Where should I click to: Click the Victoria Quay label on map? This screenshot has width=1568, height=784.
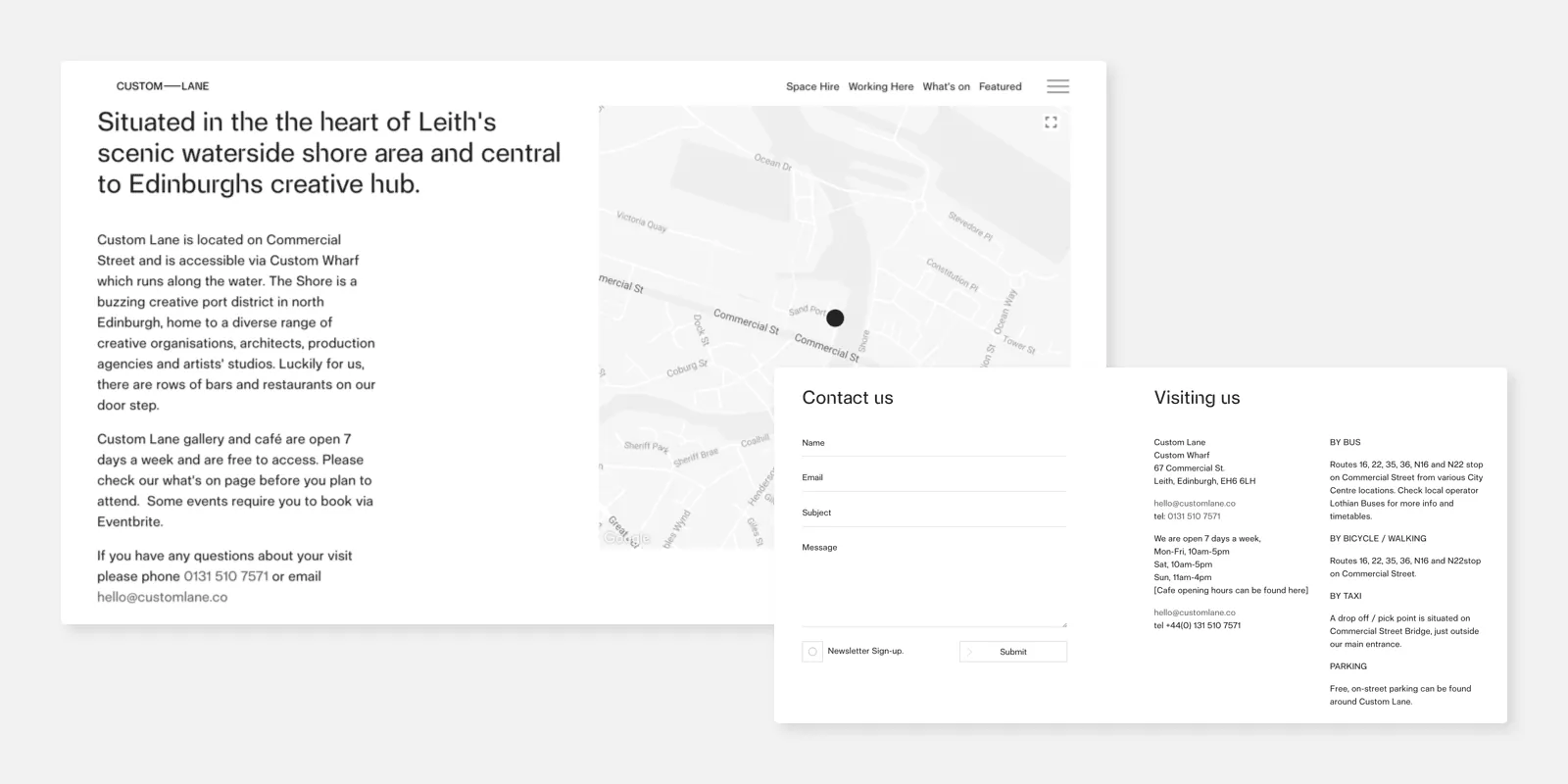641,220
